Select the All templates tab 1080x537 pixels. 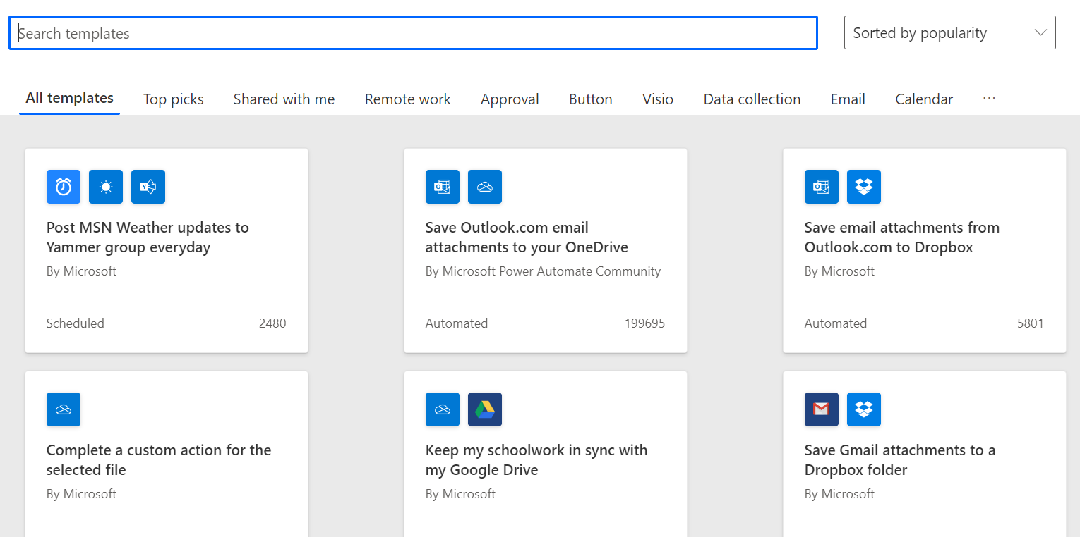(70, 98)
